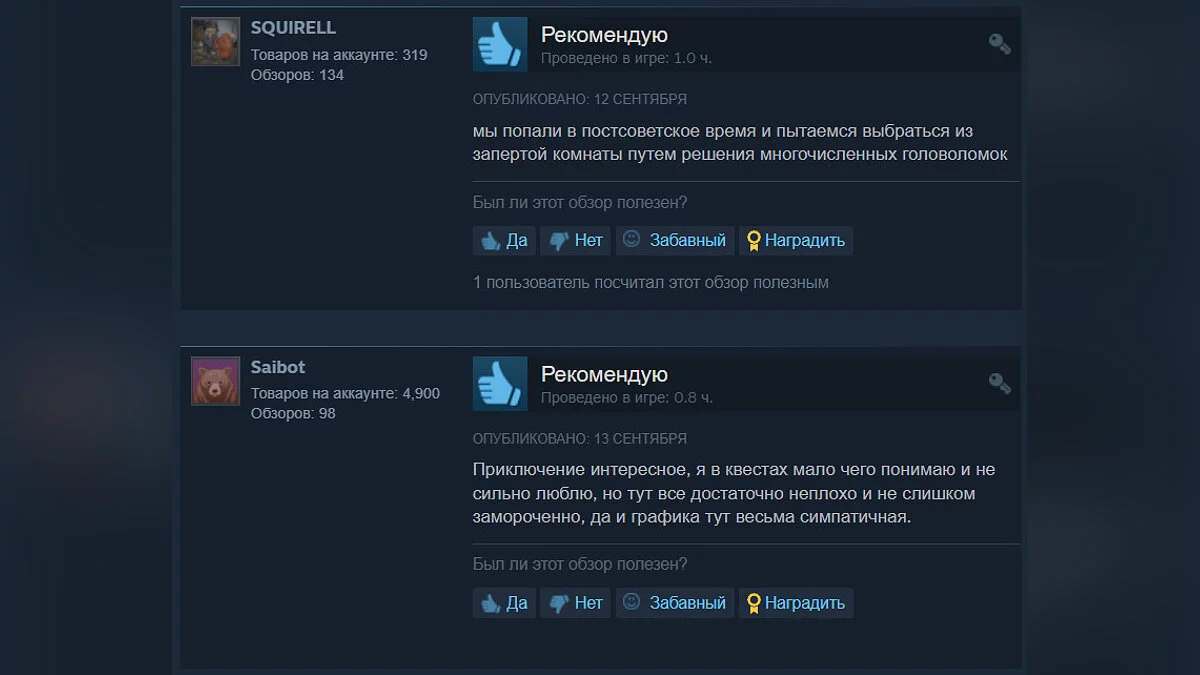The height and width of the screenshot is (675, 1200).
Task: Click the key icon on SQUIRELL's review
Action: click(x=999, y=44)
